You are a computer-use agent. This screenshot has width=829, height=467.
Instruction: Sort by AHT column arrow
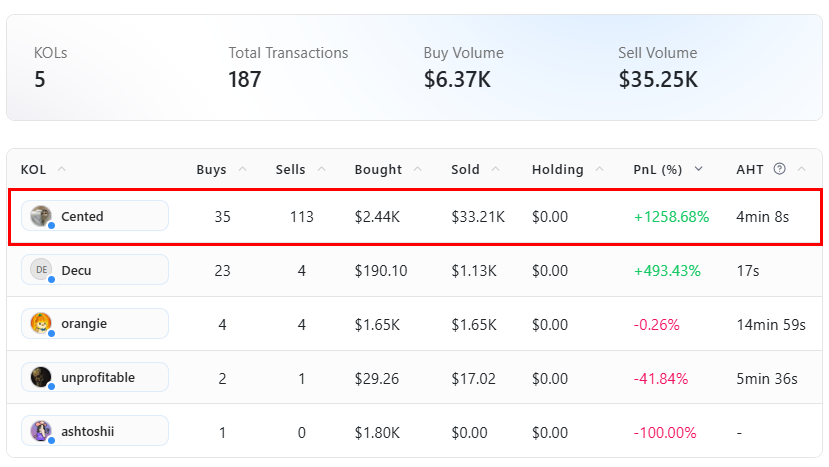802,169
